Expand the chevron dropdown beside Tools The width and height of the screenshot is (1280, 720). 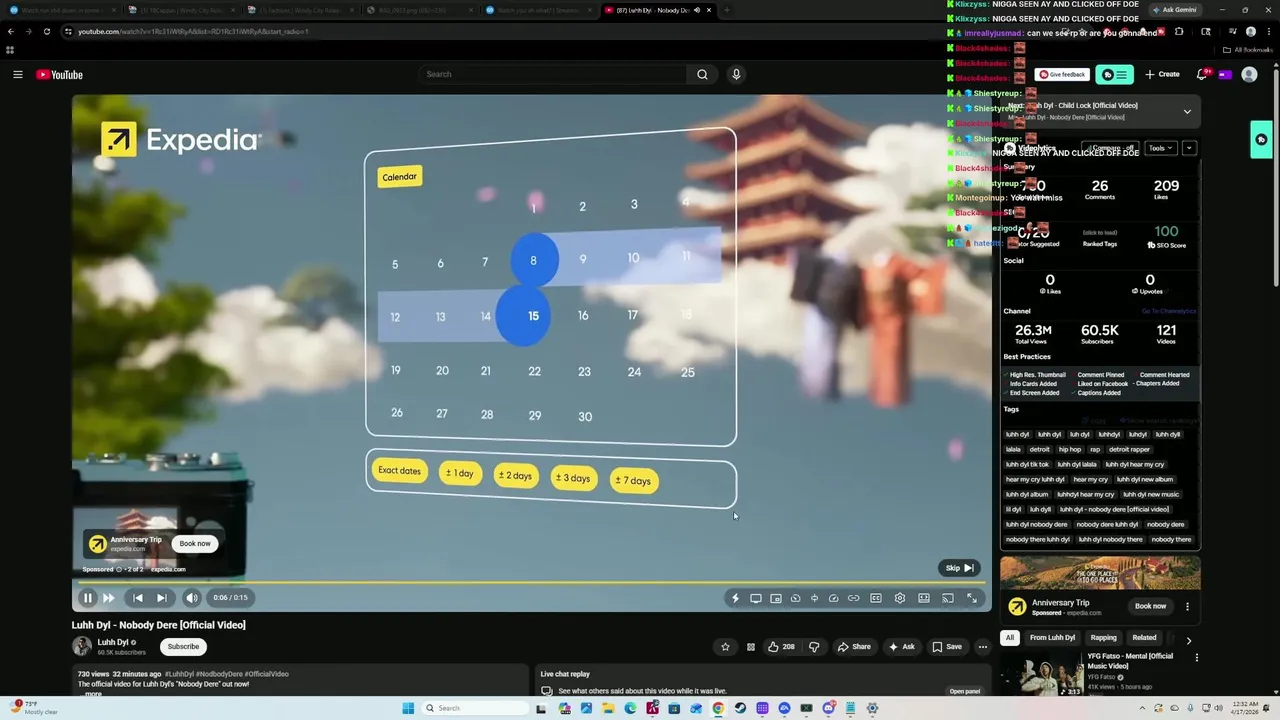(1189, 148)
